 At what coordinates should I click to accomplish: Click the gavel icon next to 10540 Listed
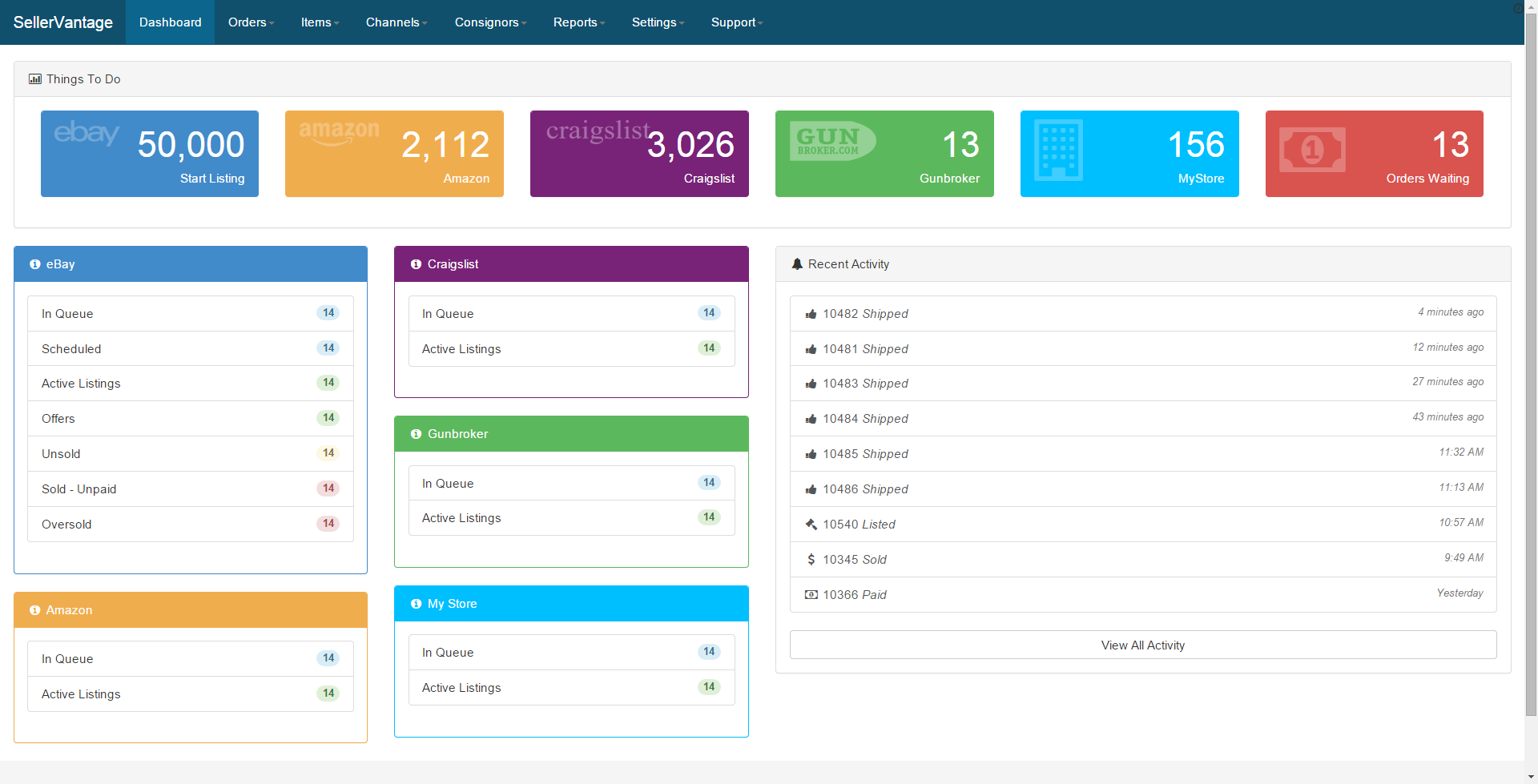click(811, 525)
